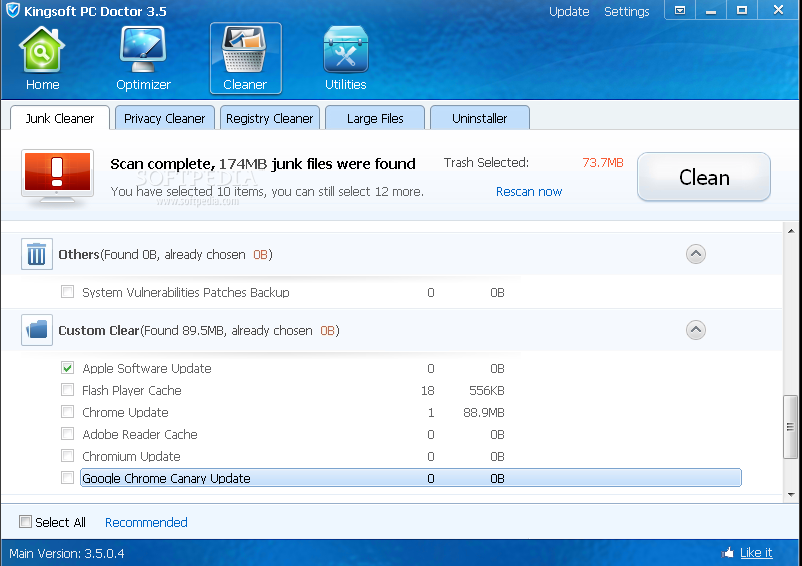This screenshot has width=802, height=566.
Task: Open the Home section icon
Action: 42,51
